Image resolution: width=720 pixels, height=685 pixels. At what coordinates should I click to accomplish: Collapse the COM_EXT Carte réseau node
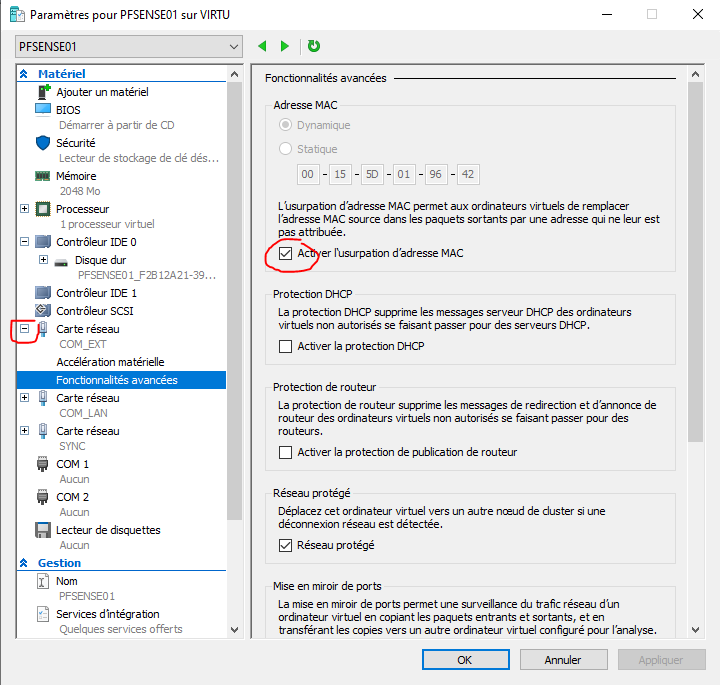click(x=25, y=329)
